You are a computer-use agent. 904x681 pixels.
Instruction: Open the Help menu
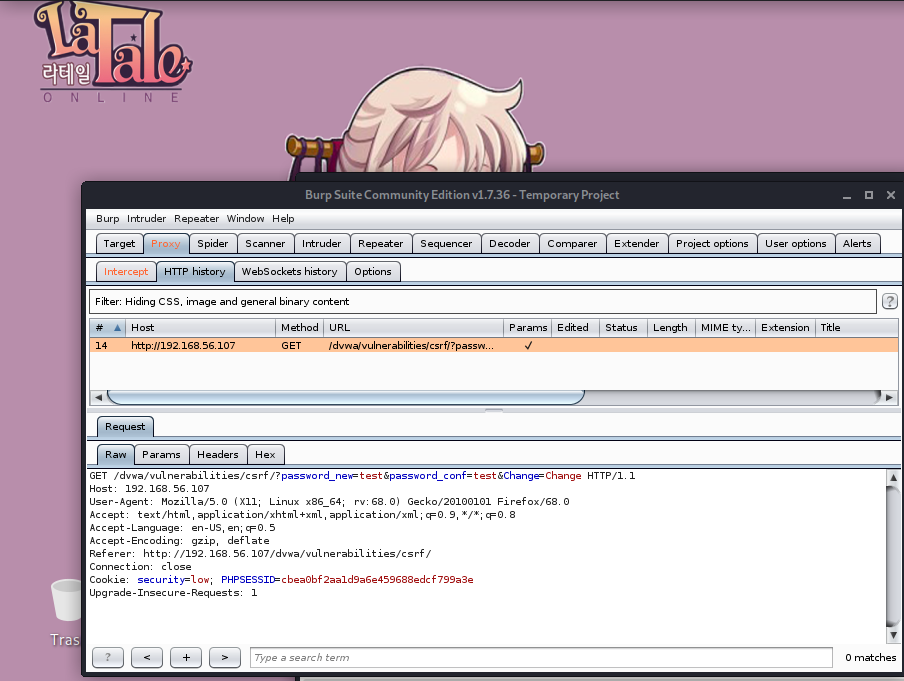tap(283, 219)
